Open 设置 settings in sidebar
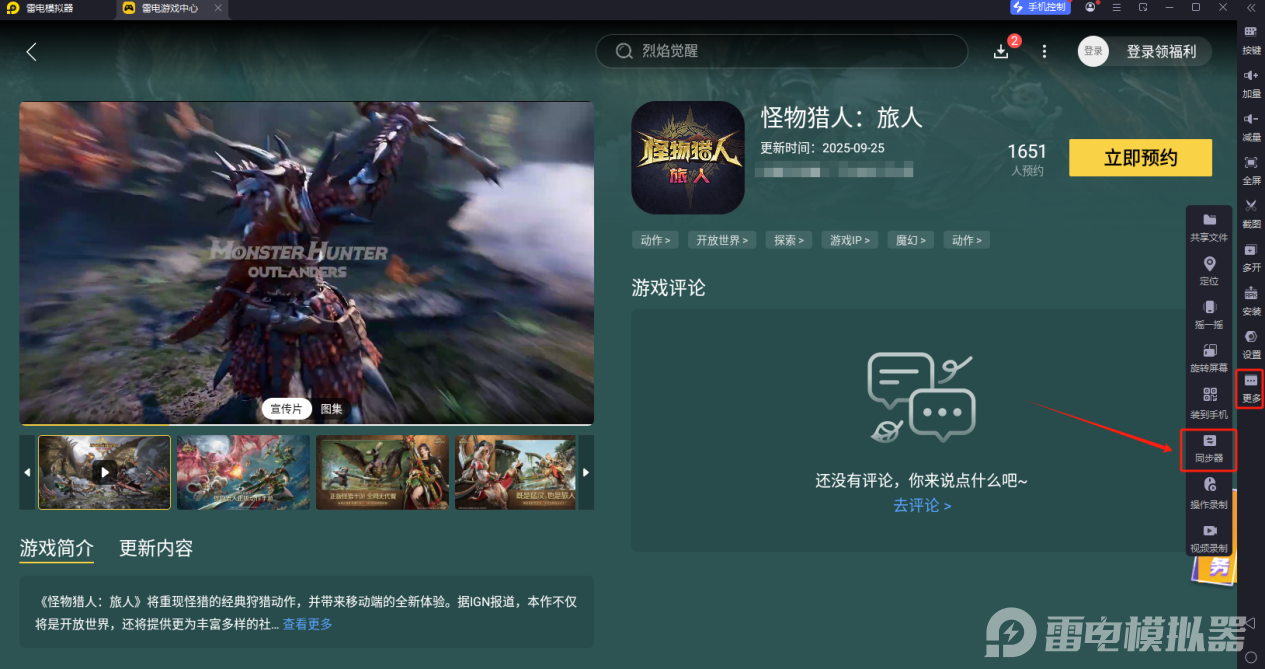This screenshot has height=669, width=1265. pyautogui.click(x=1251, y=344)
